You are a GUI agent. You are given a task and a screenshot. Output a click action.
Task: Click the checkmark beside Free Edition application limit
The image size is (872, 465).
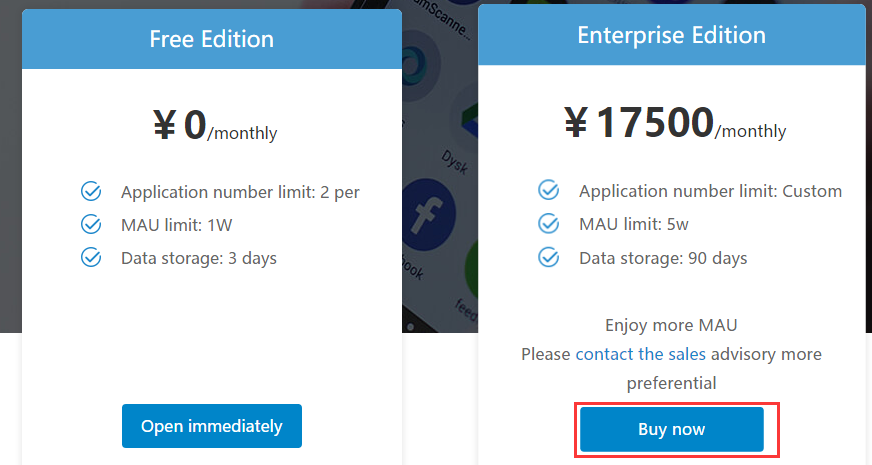click(91, 191)
